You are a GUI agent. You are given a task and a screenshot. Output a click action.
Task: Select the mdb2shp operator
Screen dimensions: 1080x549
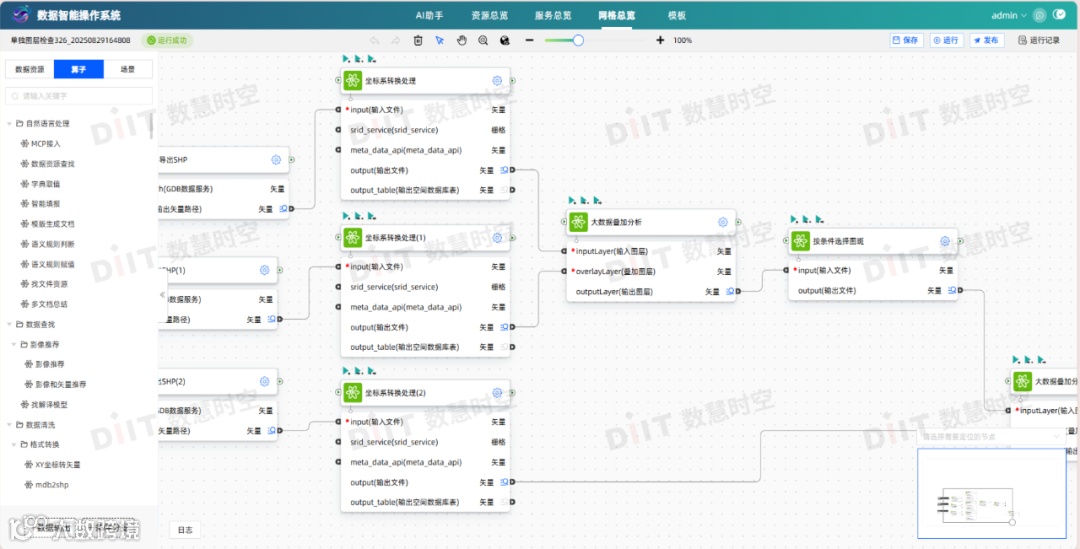46,485
